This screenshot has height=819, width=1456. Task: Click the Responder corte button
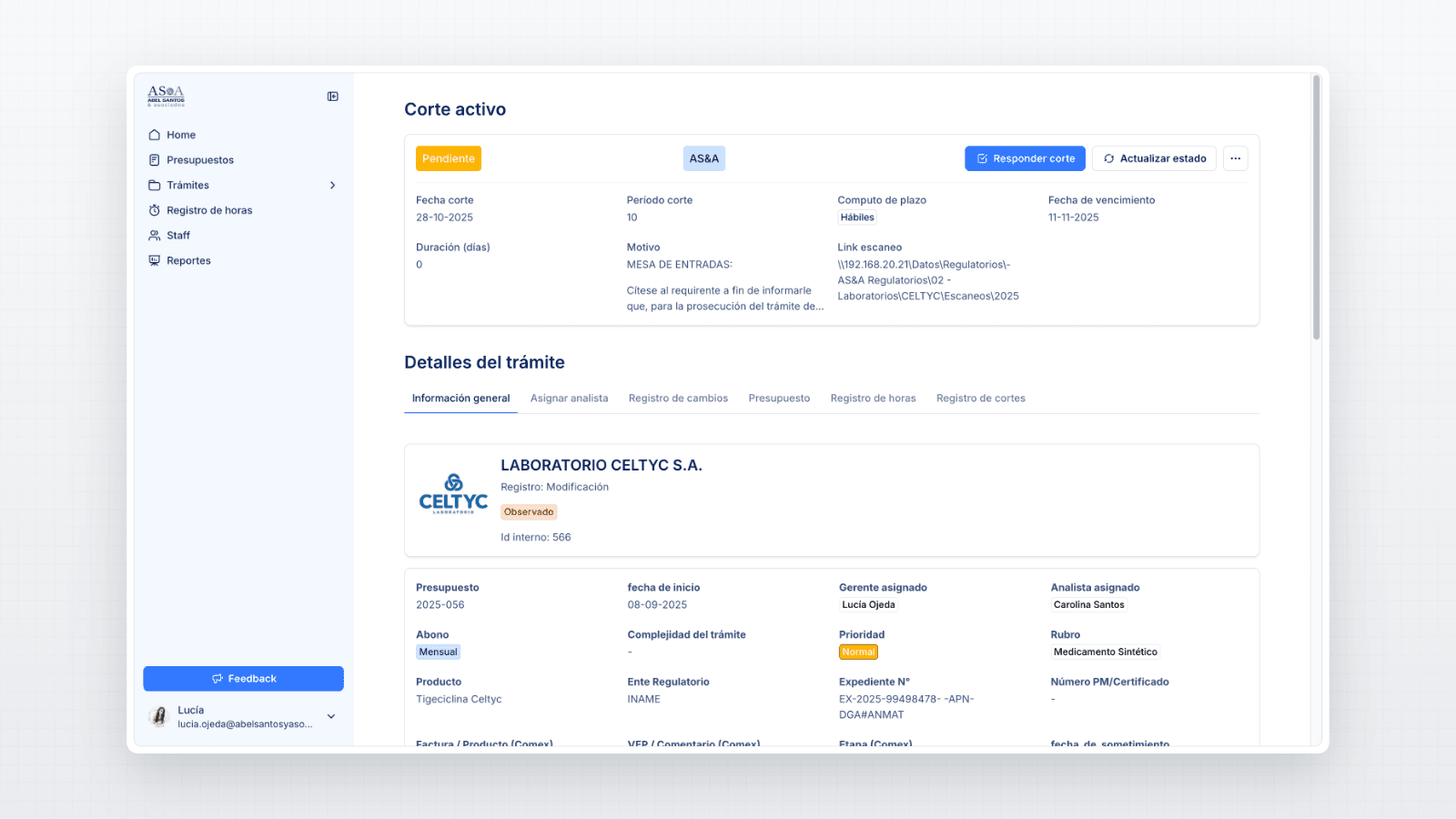pyautogui.click(x=1025, y=157)
